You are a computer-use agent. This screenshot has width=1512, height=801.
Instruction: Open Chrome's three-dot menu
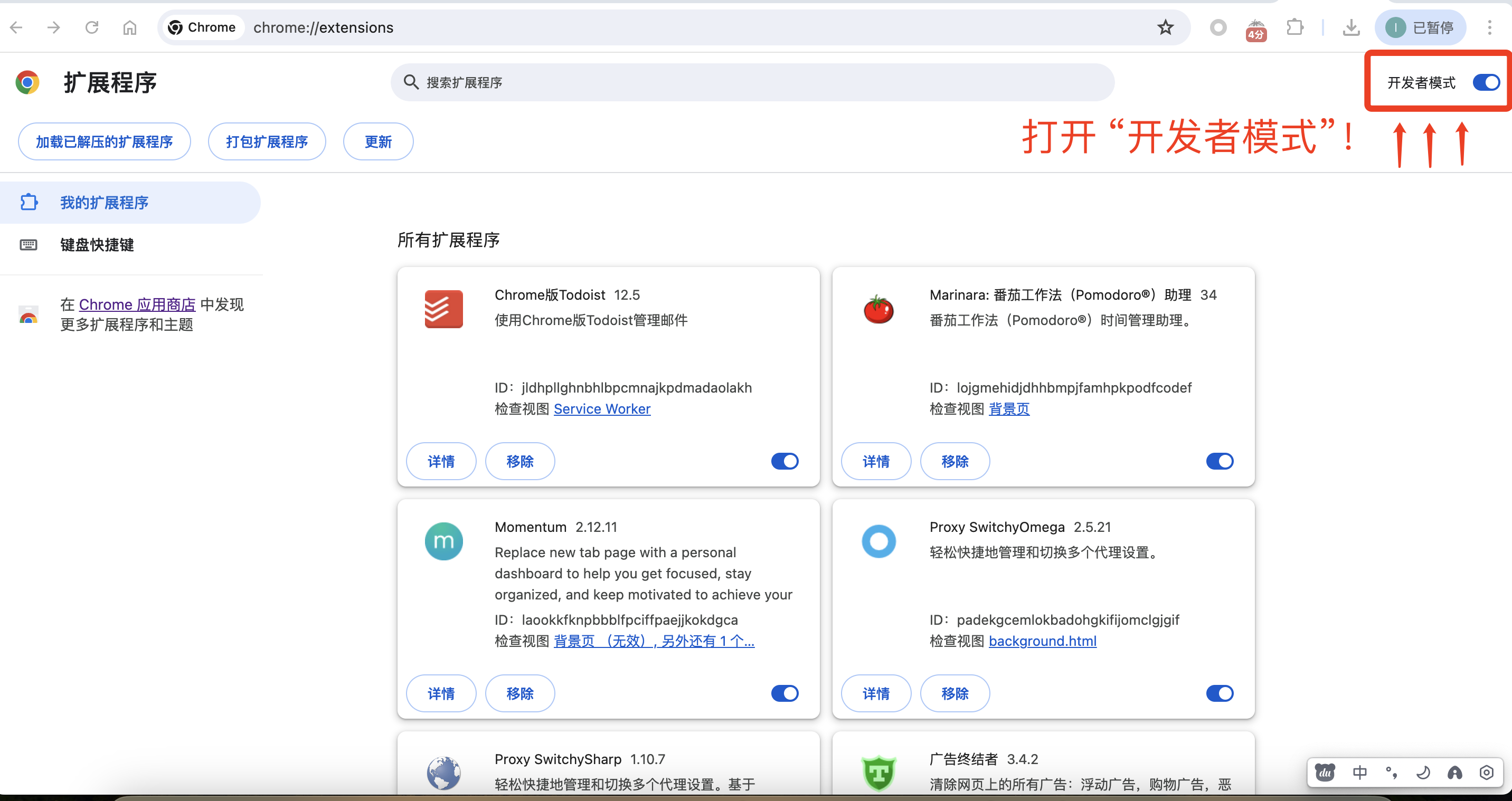point(1490,27)
